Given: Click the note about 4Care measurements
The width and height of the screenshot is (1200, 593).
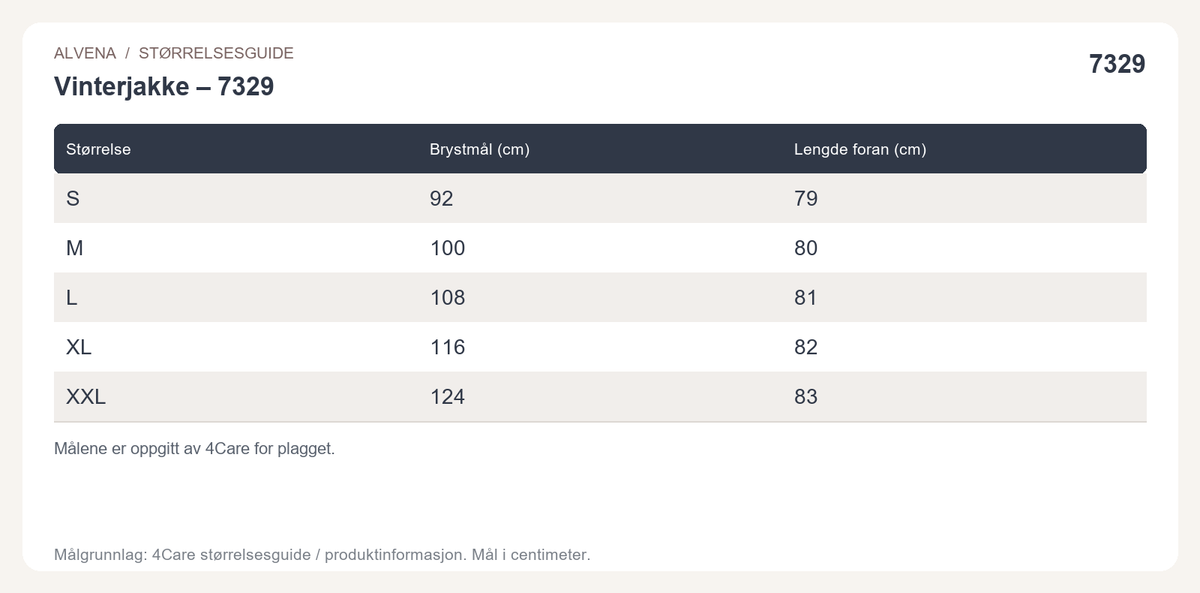Looking at the screenshot, I should (194, 448).
